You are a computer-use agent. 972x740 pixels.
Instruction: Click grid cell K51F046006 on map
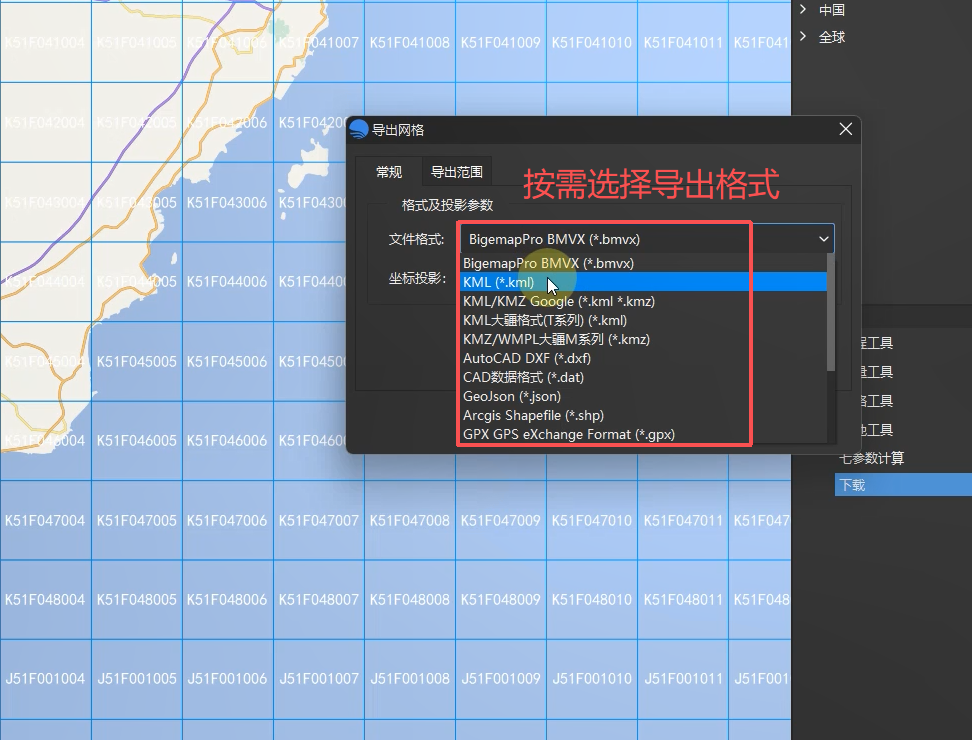point(228,441)
